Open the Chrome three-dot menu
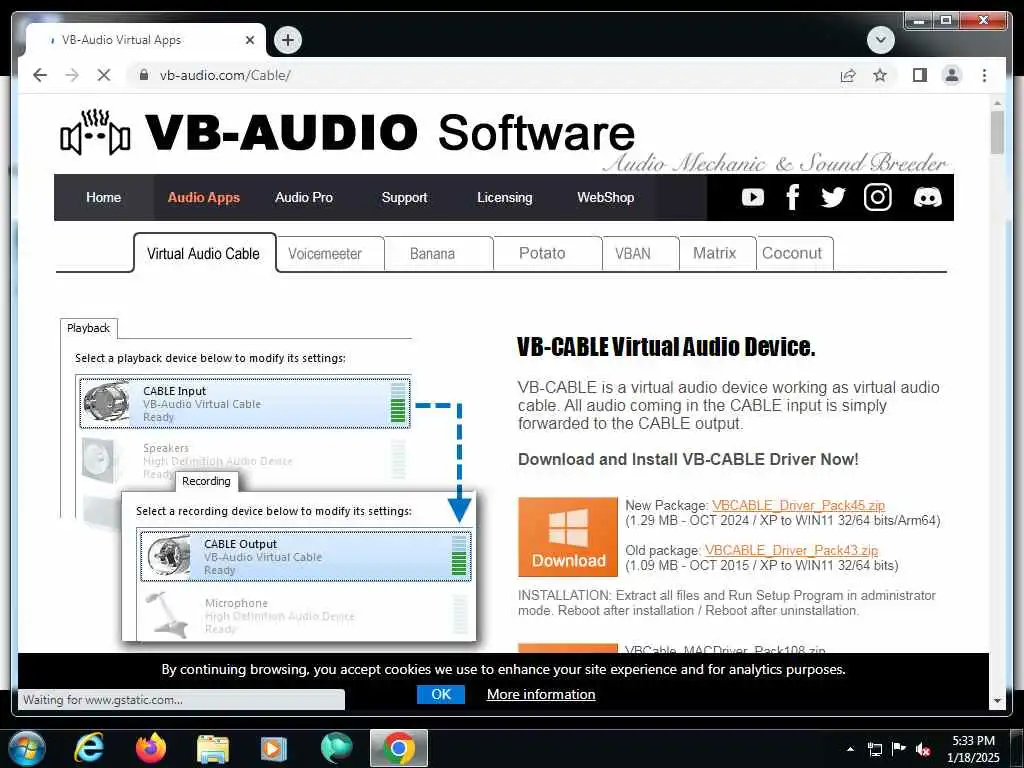 click(x=984, y=75)
